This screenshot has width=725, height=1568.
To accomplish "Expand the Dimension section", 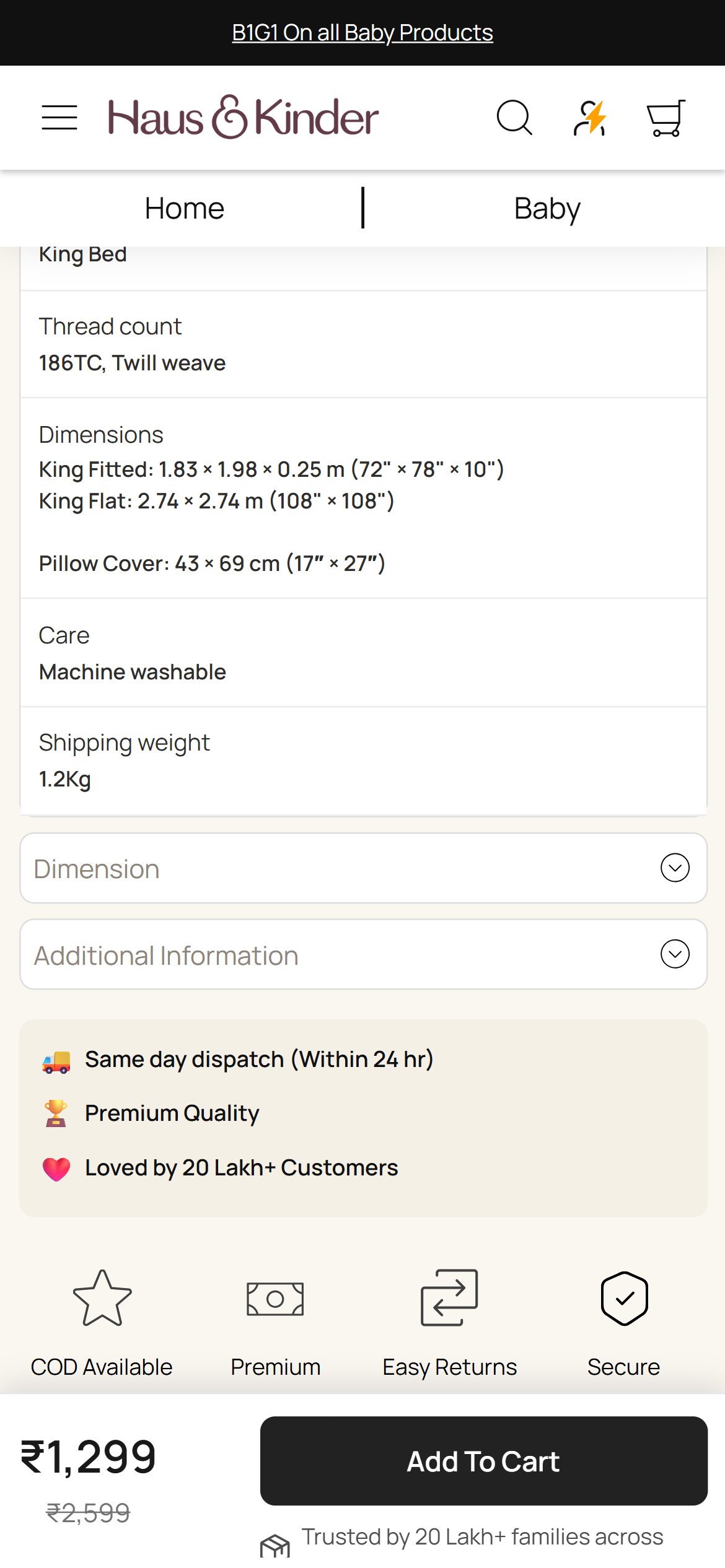I will (x=363, y=868).
